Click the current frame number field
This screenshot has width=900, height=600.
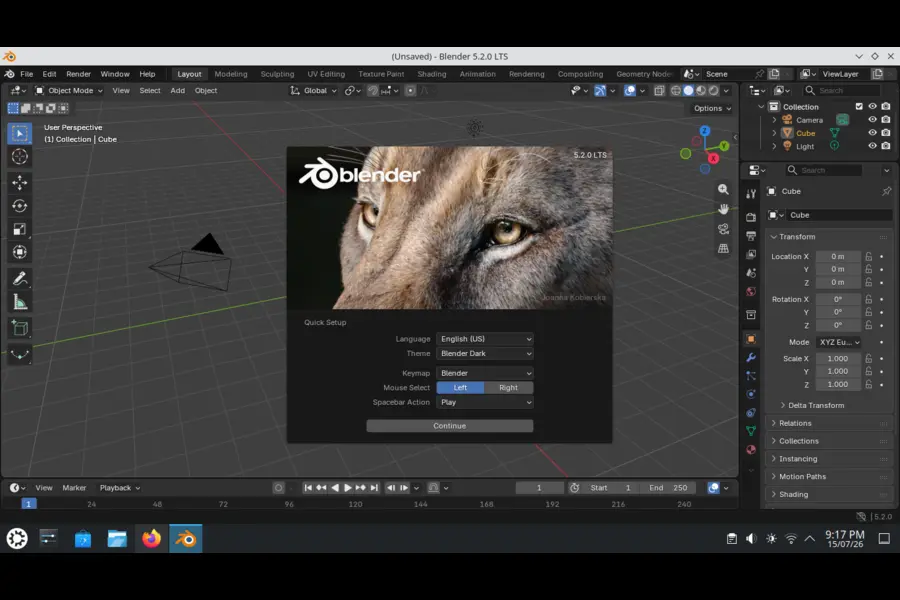539,487
